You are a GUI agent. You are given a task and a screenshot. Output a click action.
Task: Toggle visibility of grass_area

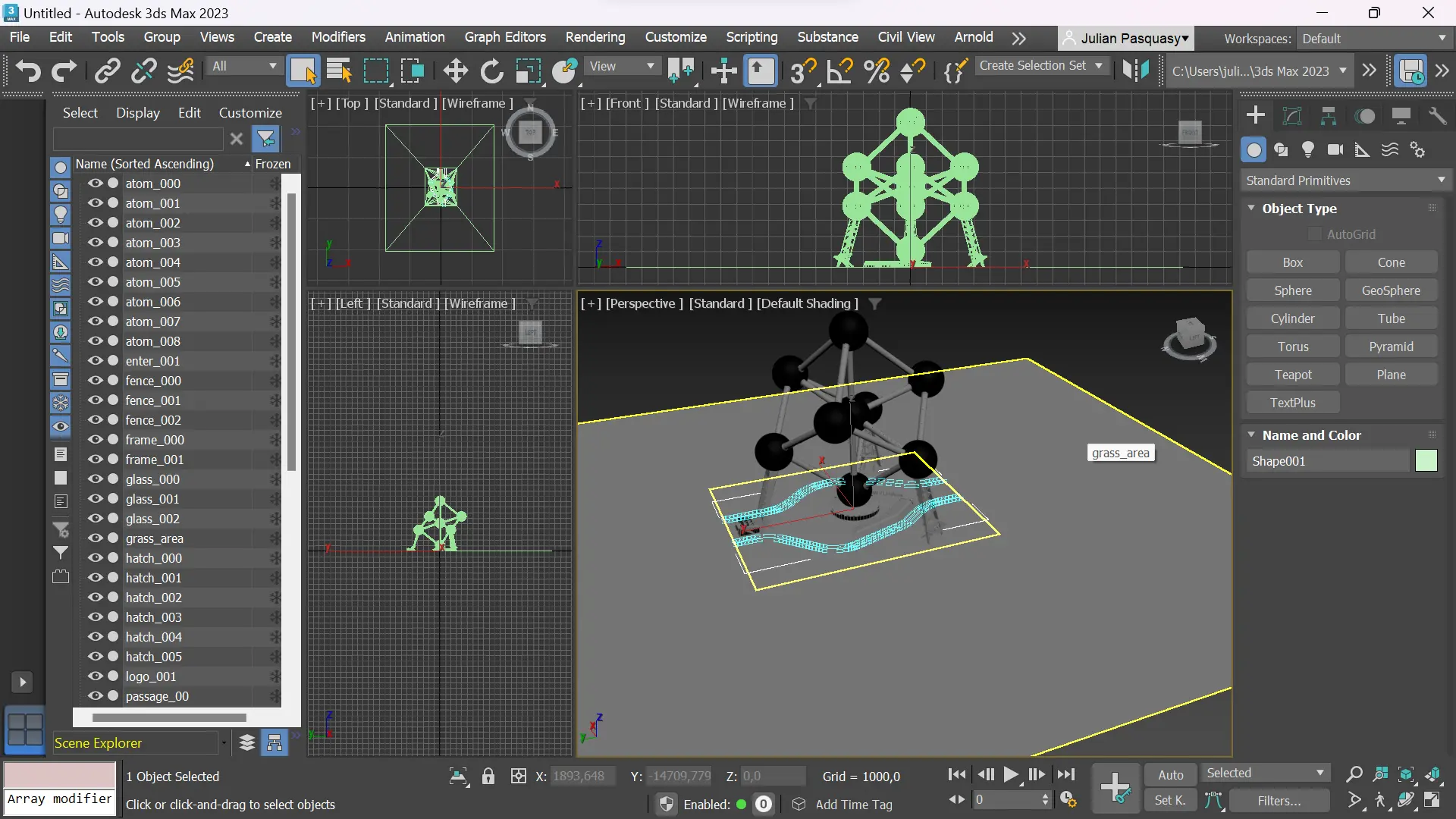click(x=95, y=538)
